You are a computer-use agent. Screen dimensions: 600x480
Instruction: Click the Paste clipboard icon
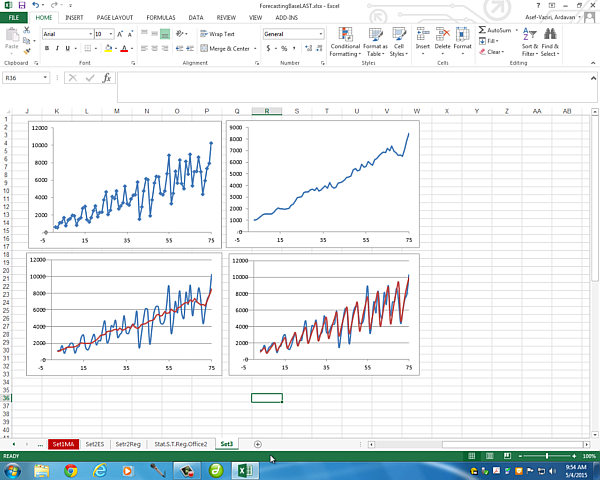tap(12, 35)
